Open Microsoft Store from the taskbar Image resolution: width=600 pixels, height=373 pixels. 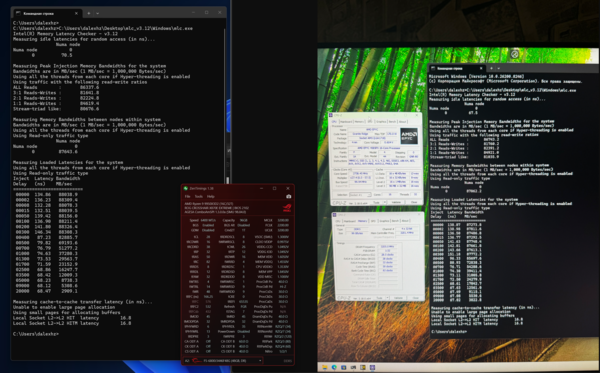click(x=344, y=368)
